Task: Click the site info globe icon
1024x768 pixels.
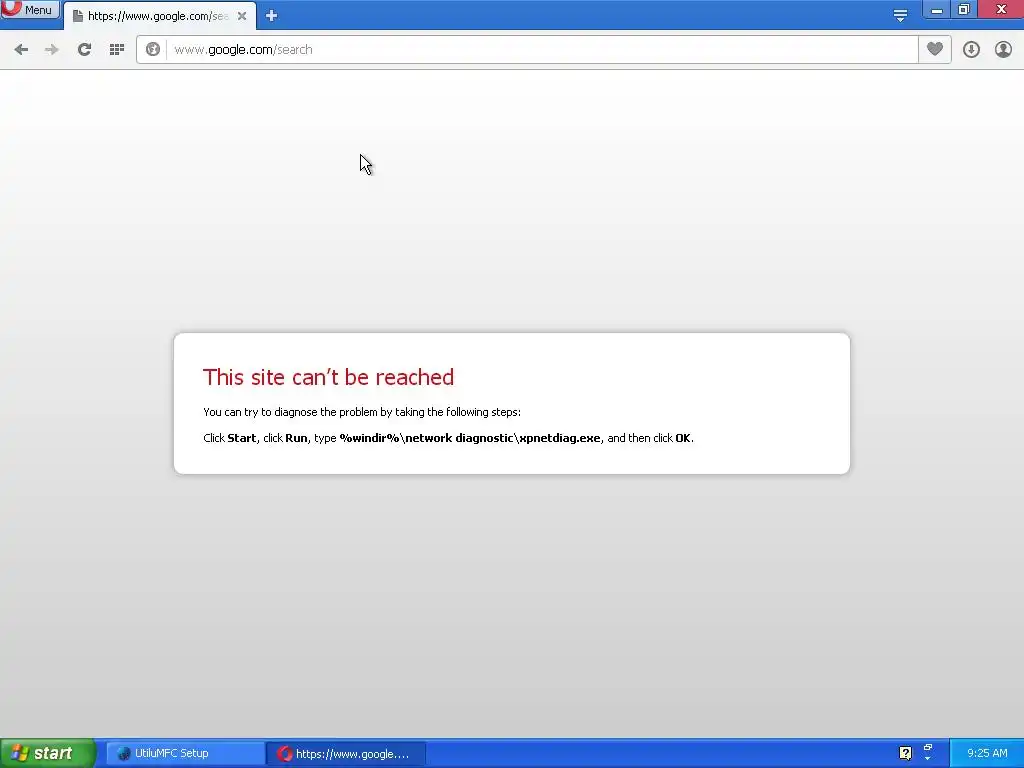Action: 153,50
